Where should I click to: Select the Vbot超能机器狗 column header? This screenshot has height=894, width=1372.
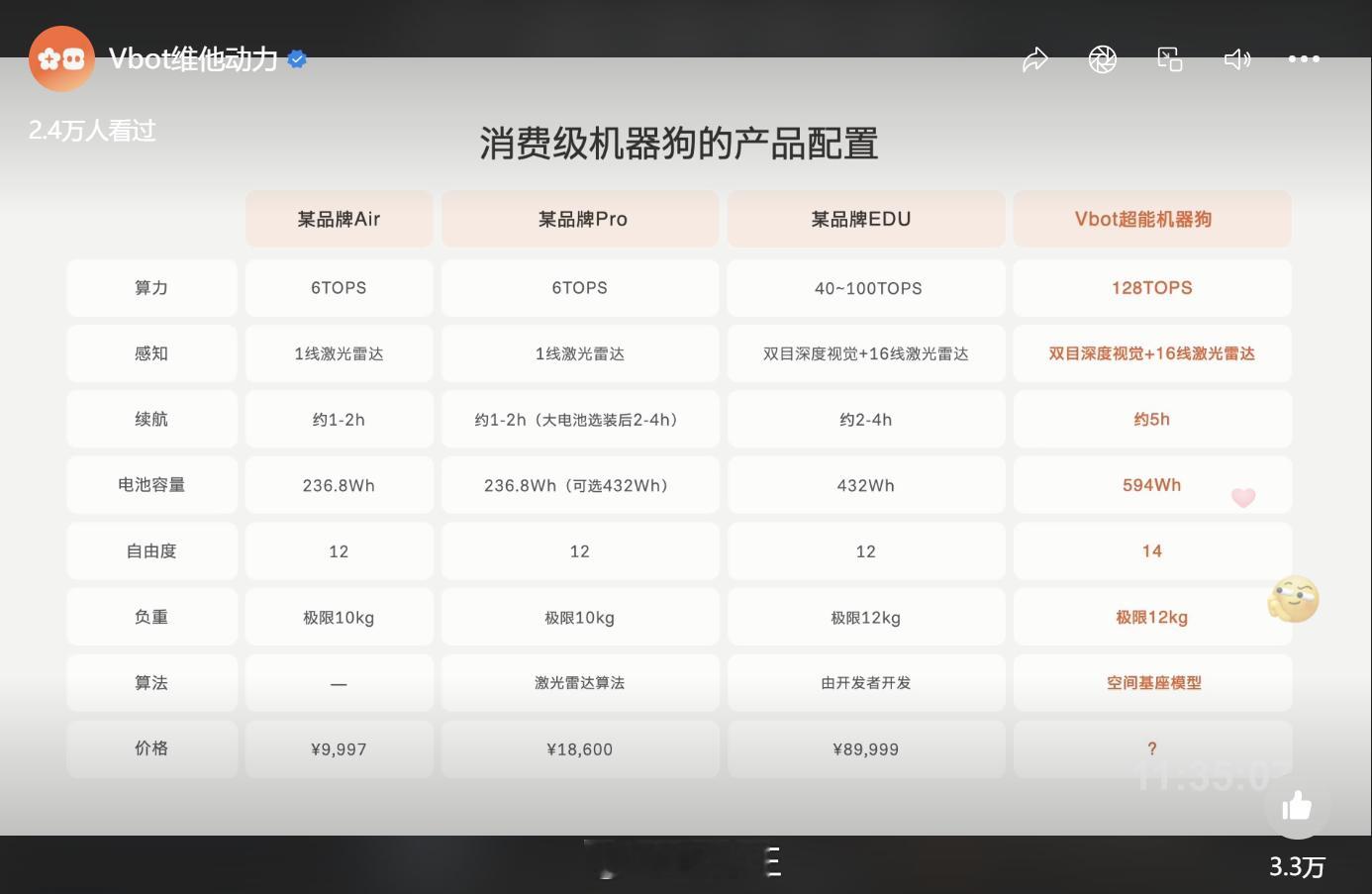point(1152,219)
